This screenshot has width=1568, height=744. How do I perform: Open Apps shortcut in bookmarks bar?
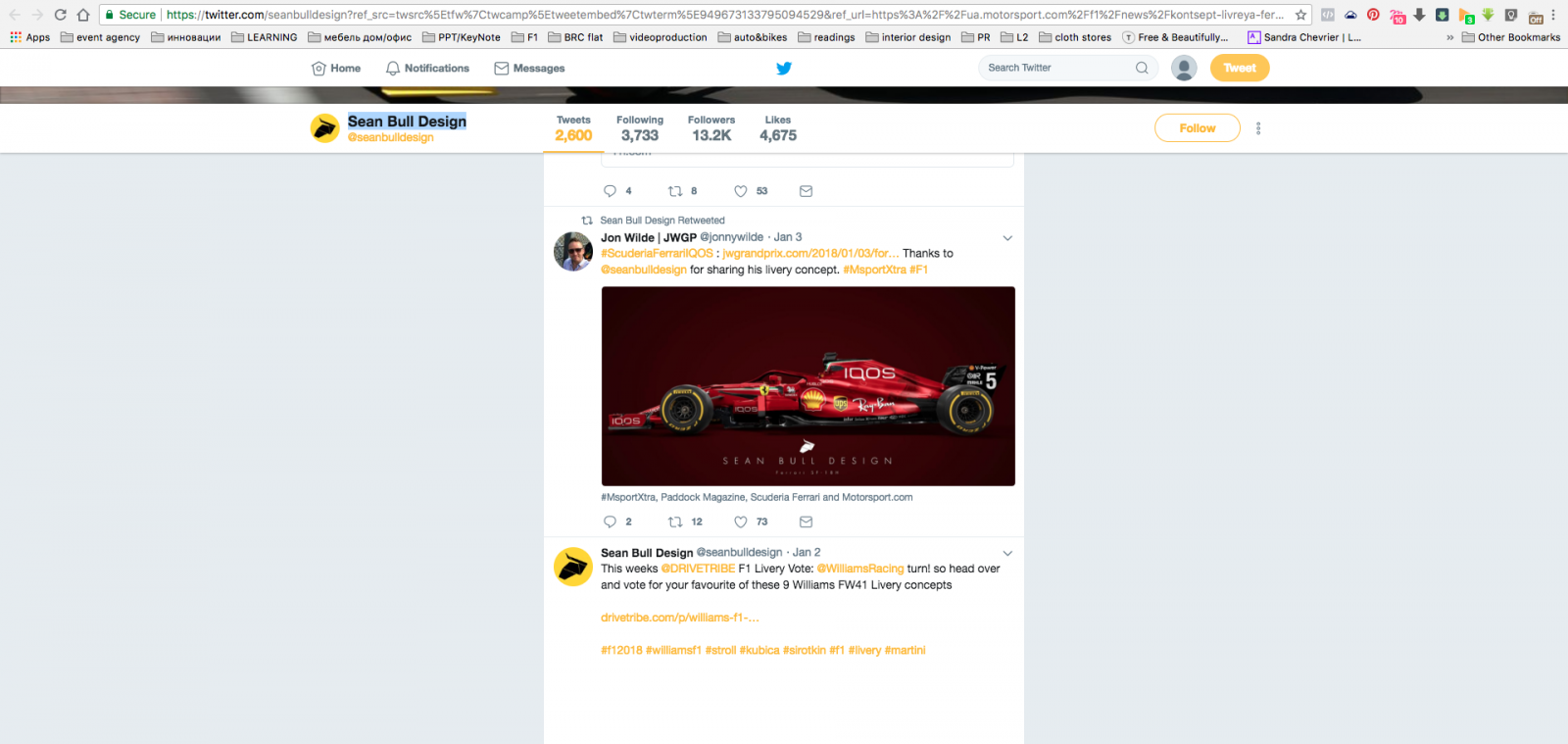(x=29, y=37)
